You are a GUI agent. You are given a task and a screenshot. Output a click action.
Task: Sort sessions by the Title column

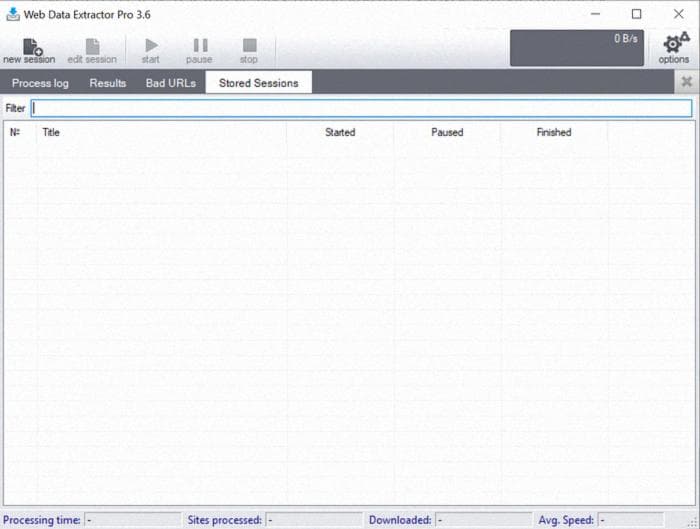161,133
